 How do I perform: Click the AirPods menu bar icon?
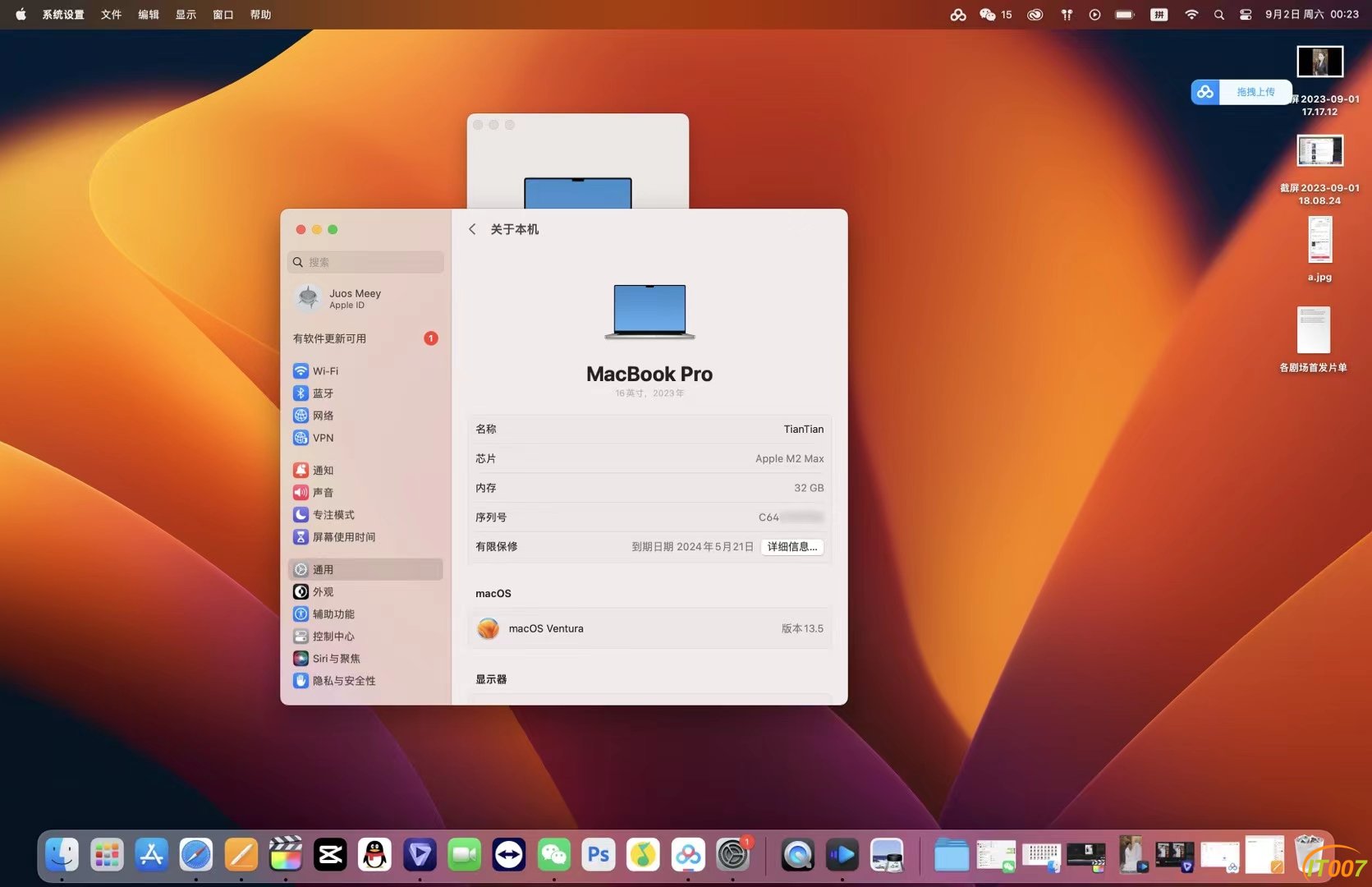coord(1067,14)
